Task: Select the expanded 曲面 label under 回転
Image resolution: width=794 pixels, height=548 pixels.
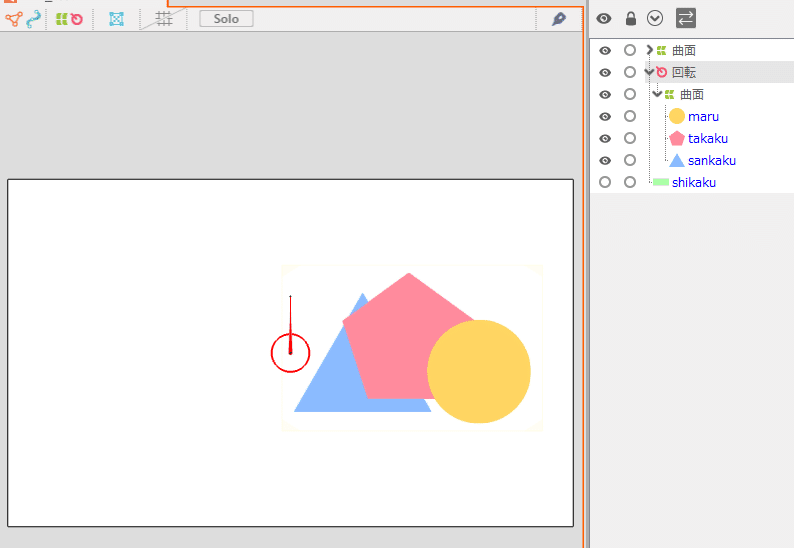Action: (x=692, y=95)
